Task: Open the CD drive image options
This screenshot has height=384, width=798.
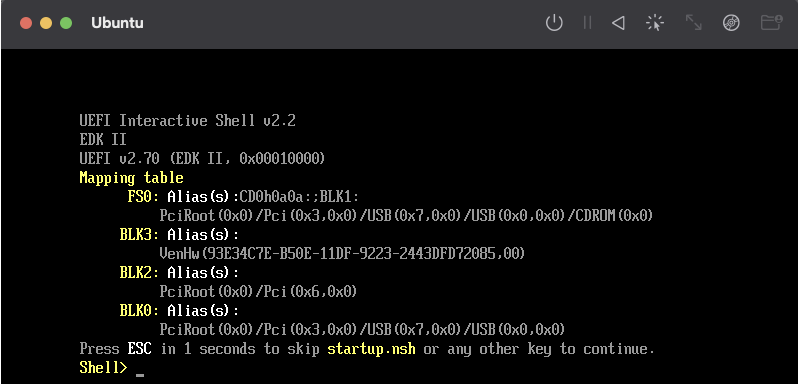Action: coord(731,23)
